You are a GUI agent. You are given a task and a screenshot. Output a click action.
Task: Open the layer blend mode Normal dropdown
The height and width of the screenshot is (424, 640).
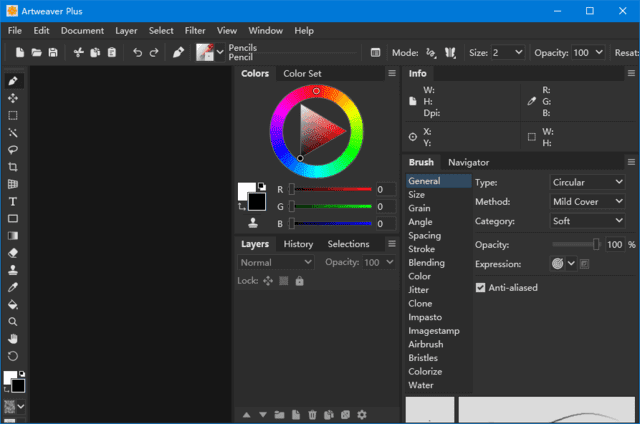(276, 262)
